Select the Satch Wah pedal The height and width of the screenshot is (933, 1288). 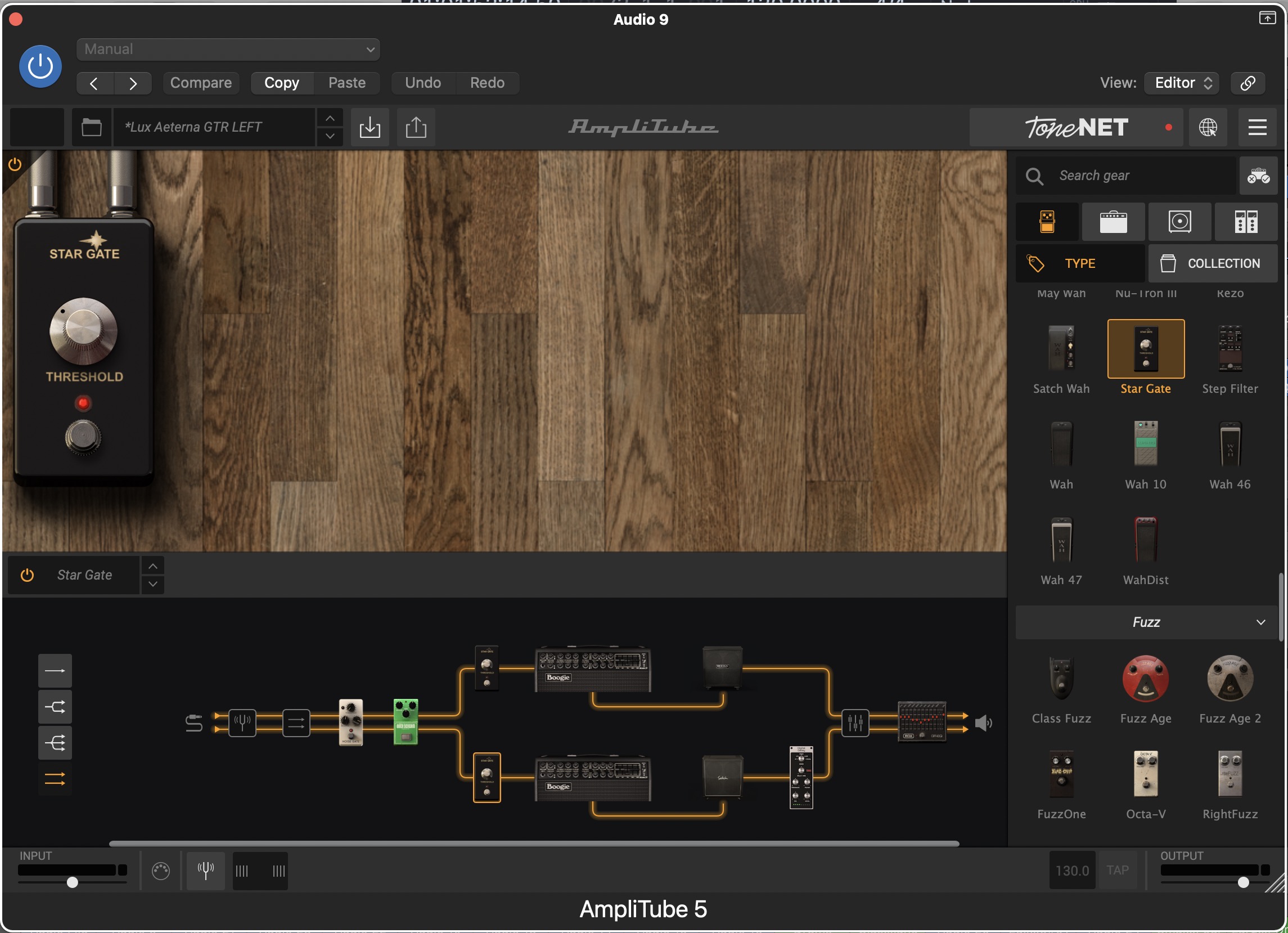pyautogui.click(x=1061, y=349)
